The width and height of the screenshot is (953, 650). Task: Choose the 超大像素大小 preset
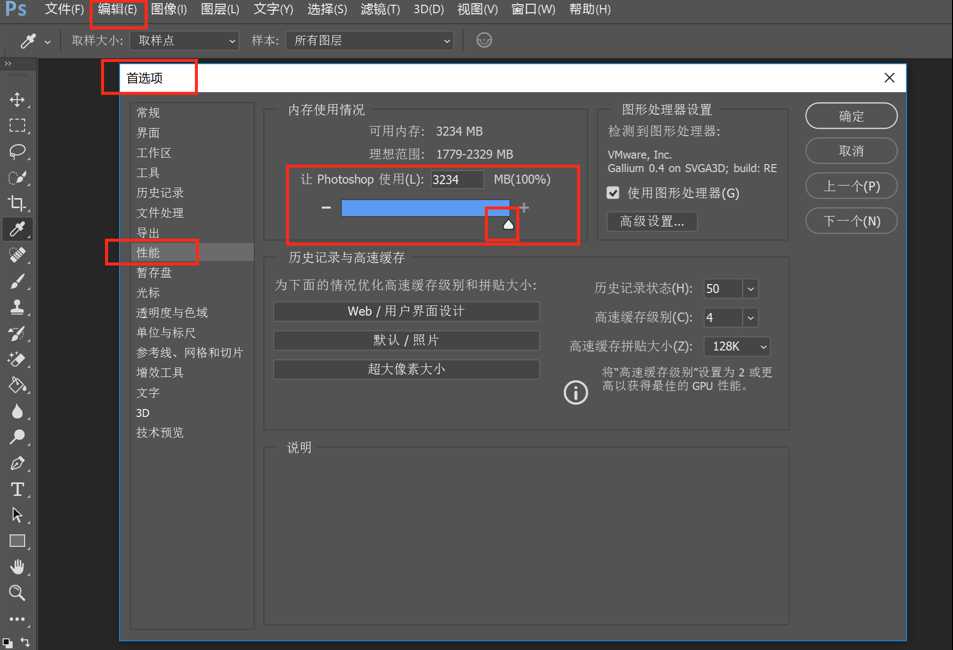pos(406,369)
